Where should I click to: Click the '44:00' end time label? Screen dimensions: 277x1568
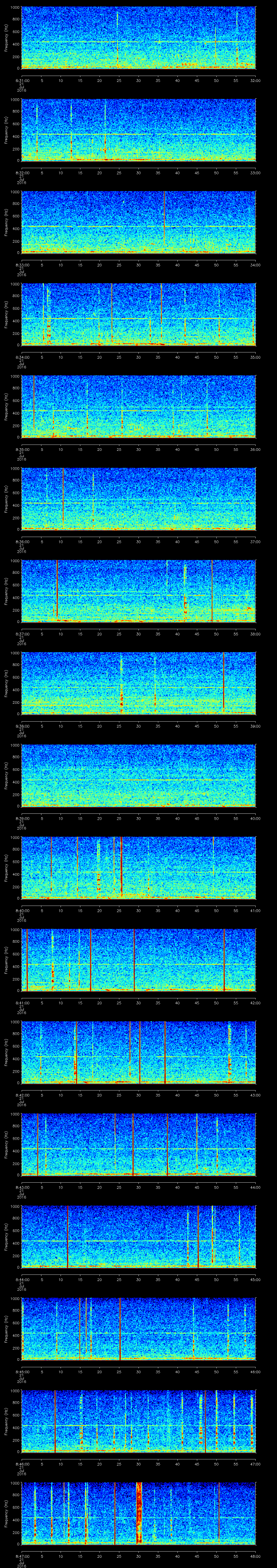click(255, 1187)
